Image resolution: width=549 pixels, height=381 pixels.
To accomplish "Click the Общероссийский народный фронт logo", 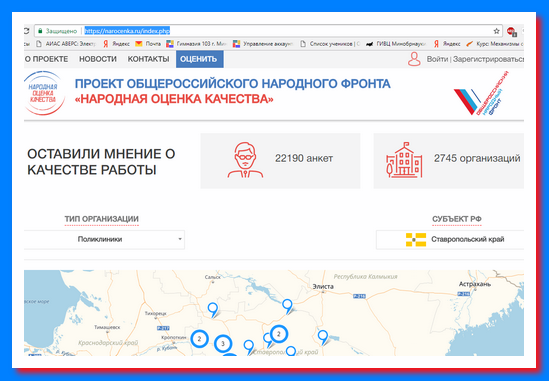I will click(481, 93).
